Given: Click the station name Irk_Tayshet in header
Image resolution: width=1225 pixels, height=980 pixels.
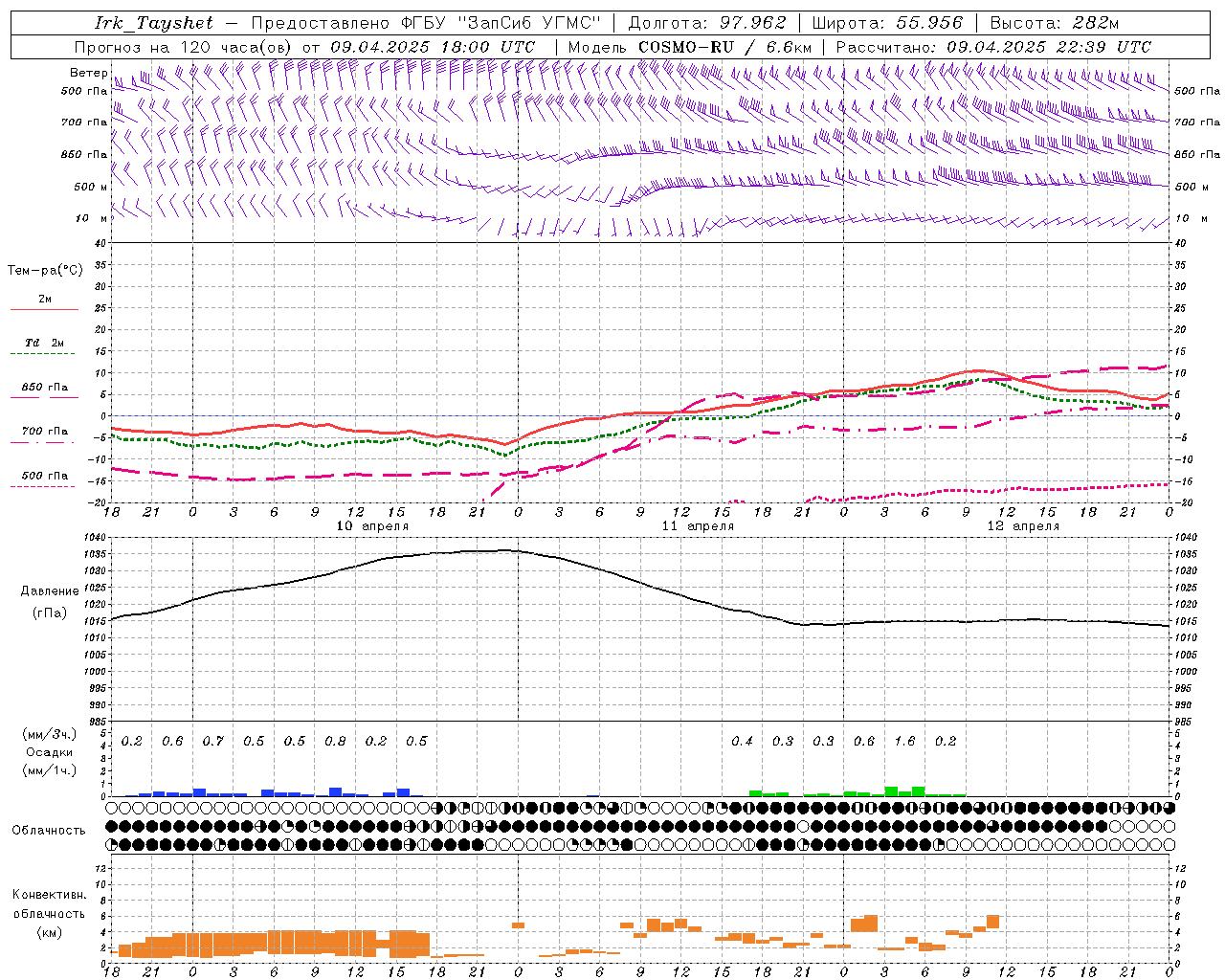Looking at the screenshot, I should (x=154, y=23).
